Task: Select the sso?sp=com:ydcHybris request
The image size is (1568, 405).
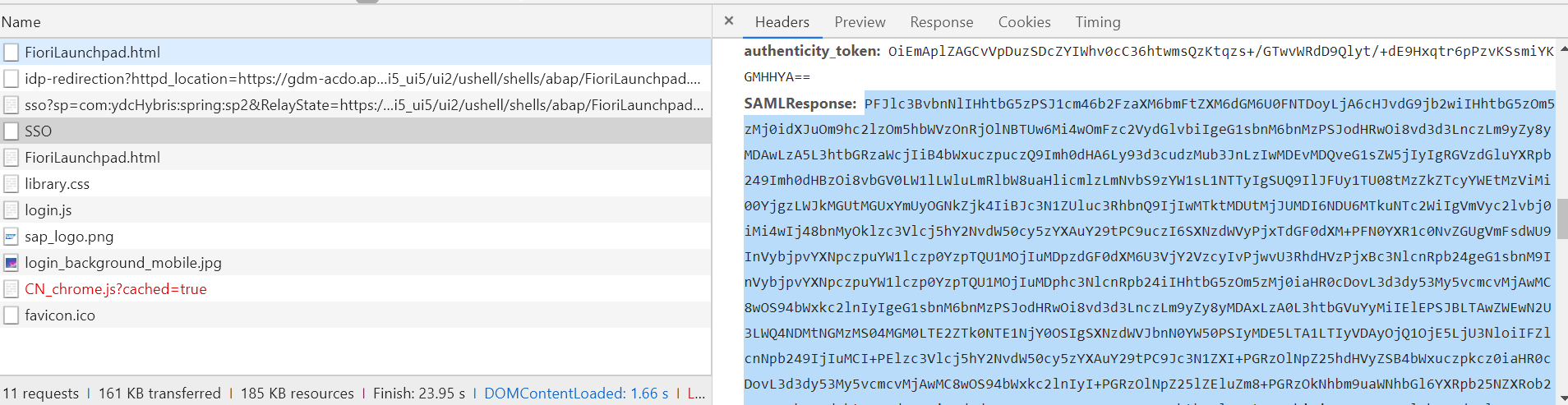Action: [x=355, y=105]
